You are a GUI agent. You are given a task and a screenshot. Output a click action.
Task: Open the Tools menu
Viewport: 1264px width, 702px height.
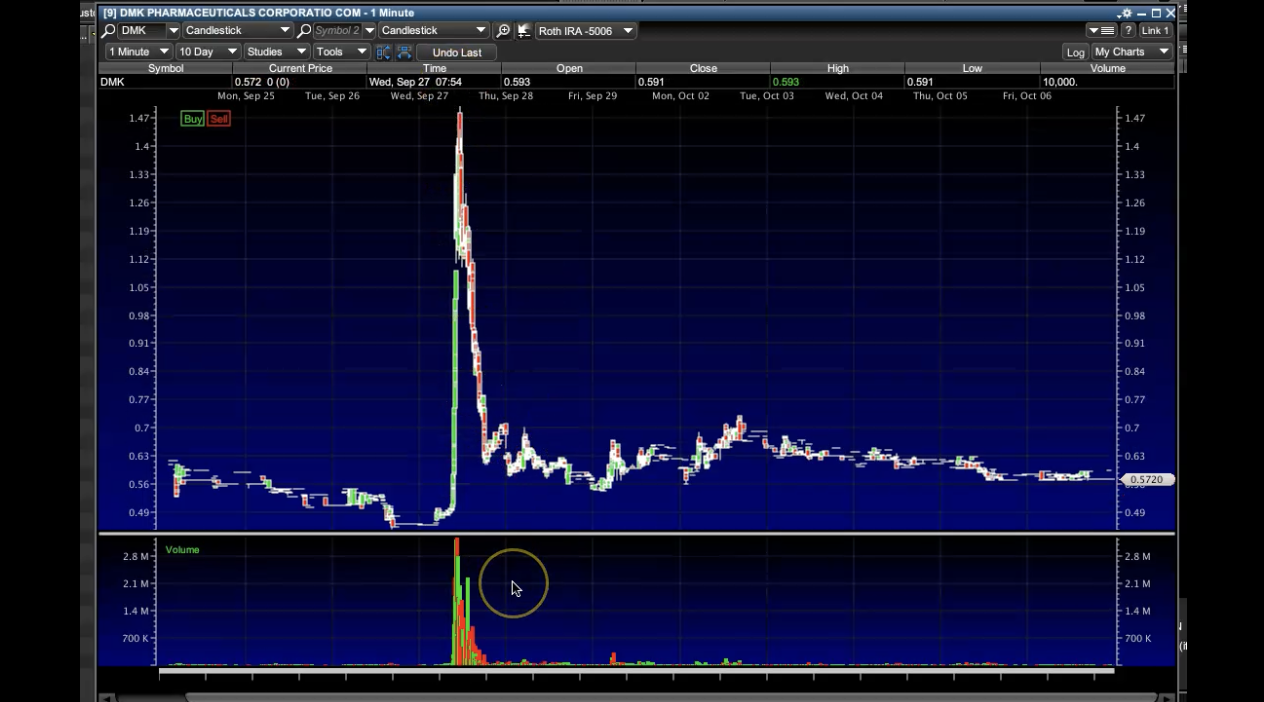point(340,52)
